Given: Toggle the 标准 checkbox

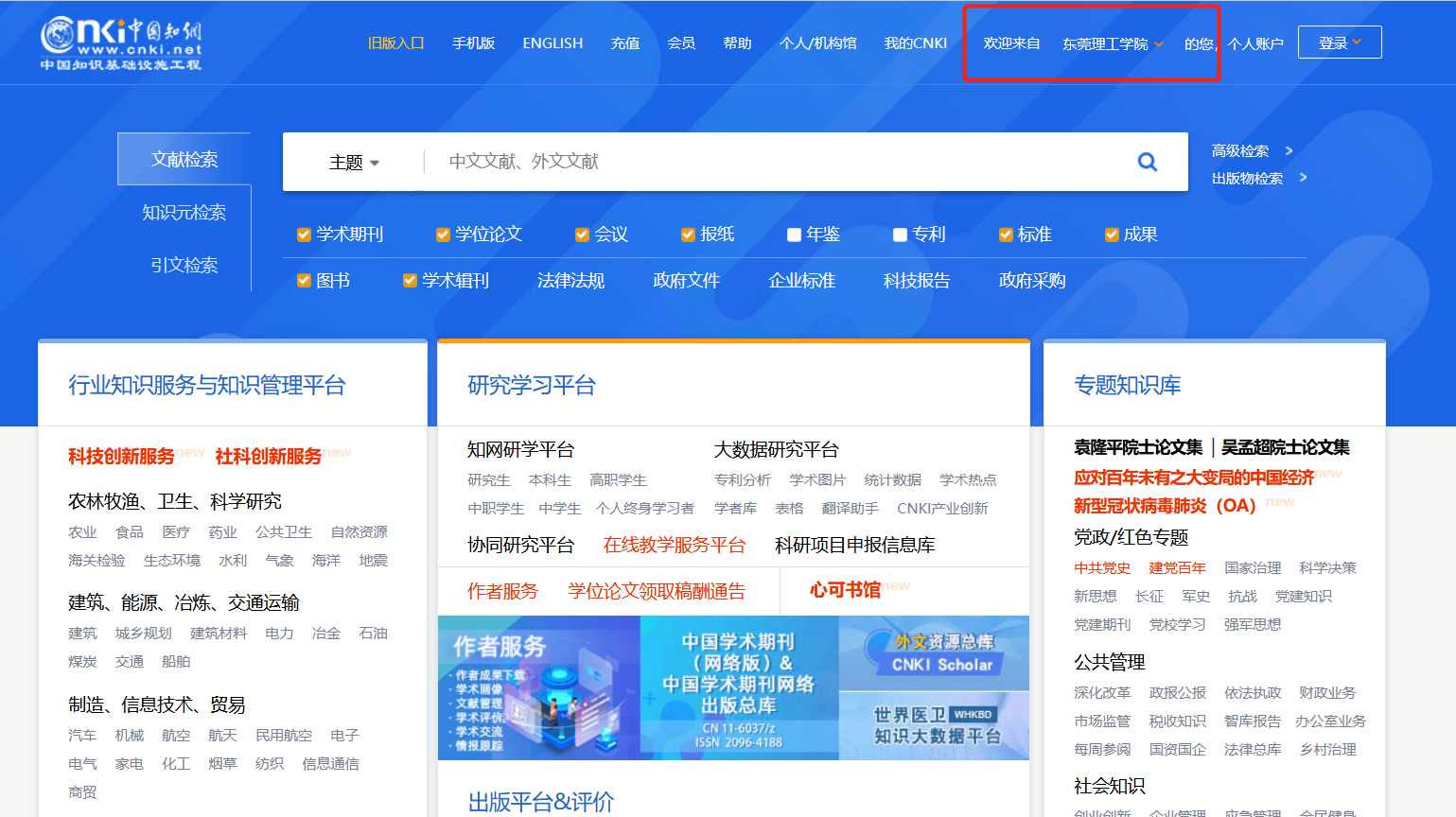Looking at the screenshot, I should tap(1006, 235).
